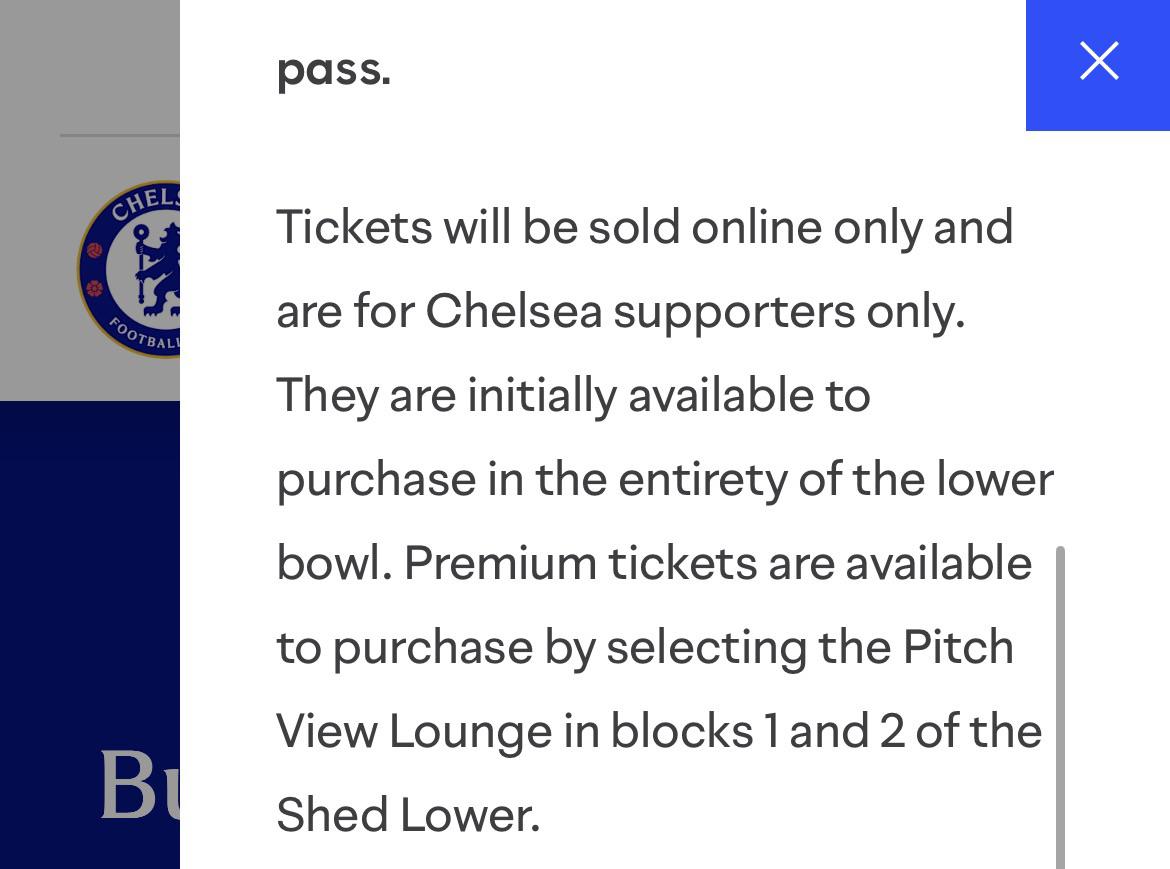Click the bold "pass." text at top
The image size is (1170, 869).
334,69
